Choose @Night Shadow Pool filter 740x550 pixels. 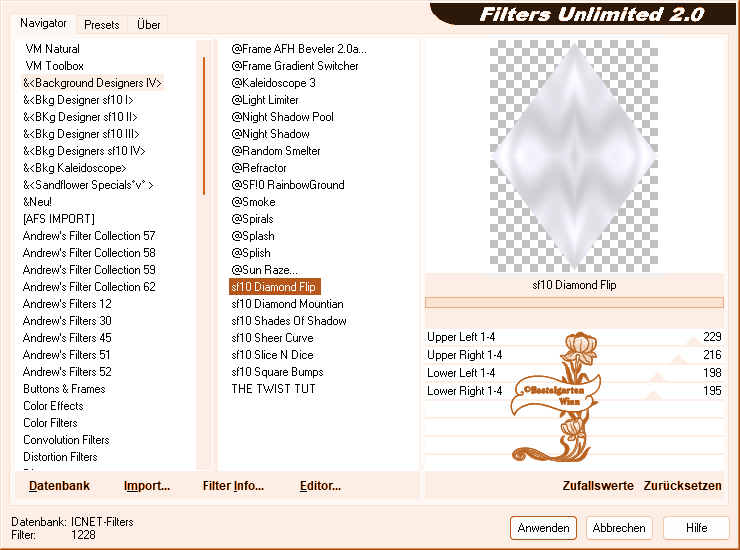282,117
